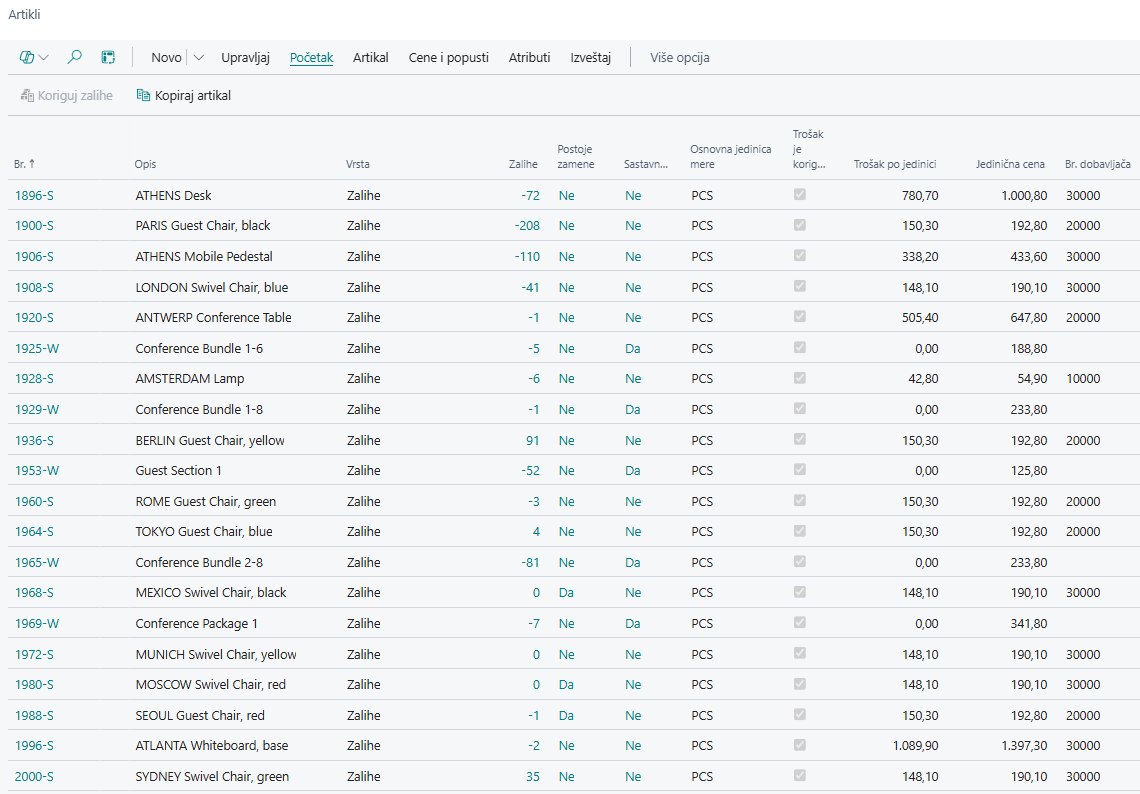This screenshot has height=794, width=1140.
Task: Click inventory value -208 for PARIS chair
Action: click(x=527, y=226)
